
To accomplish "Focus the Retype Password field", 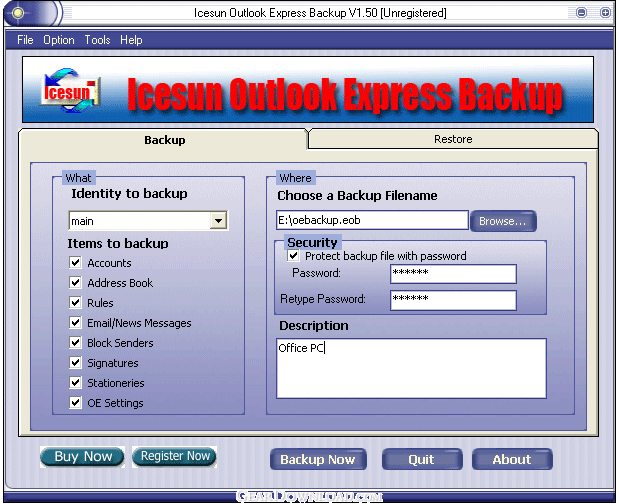I will 453,300.
